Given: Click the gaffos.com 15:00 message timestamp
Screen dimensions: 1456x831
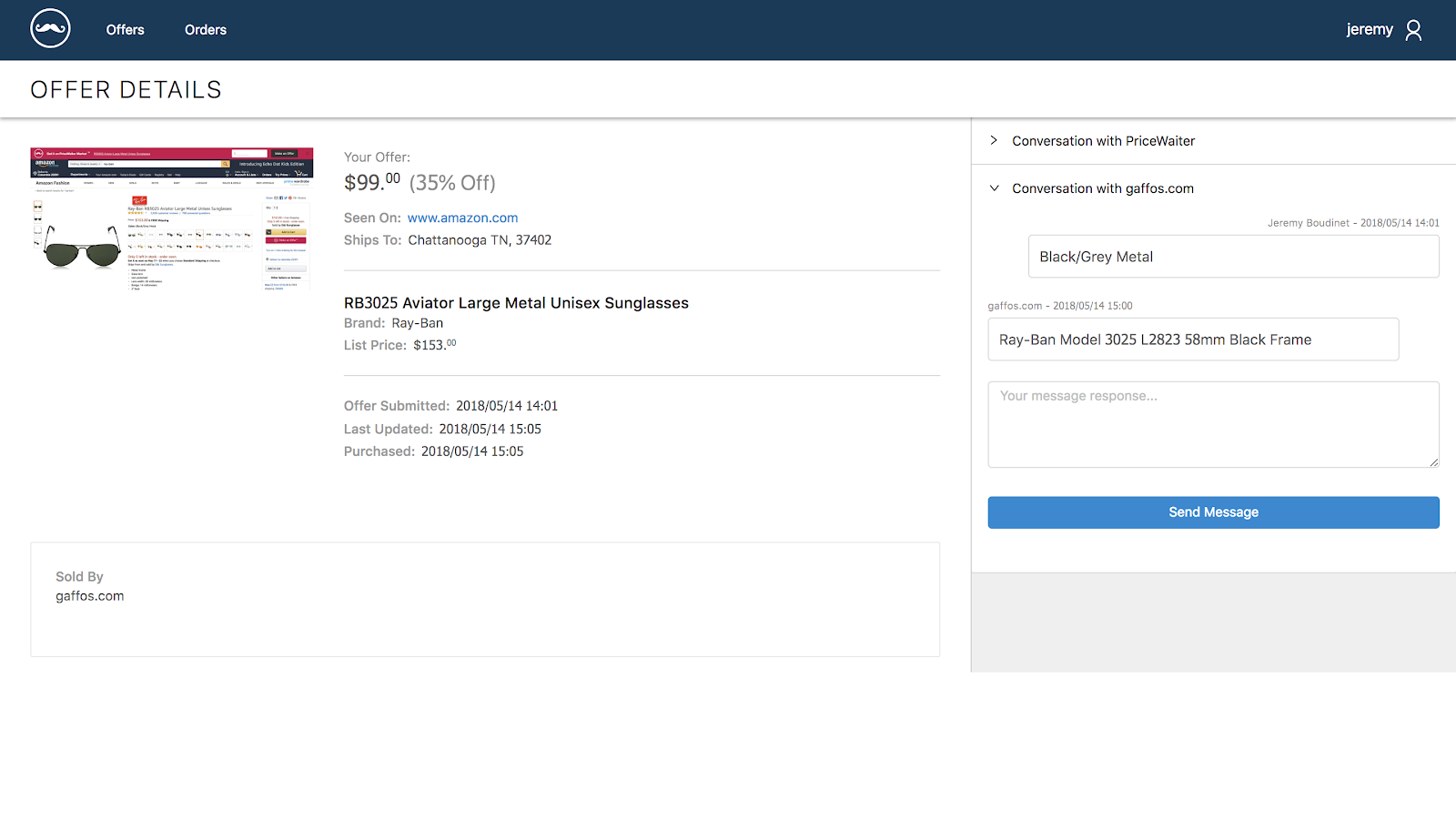Looking at the screenshot, I should [x=1060, y=306].
